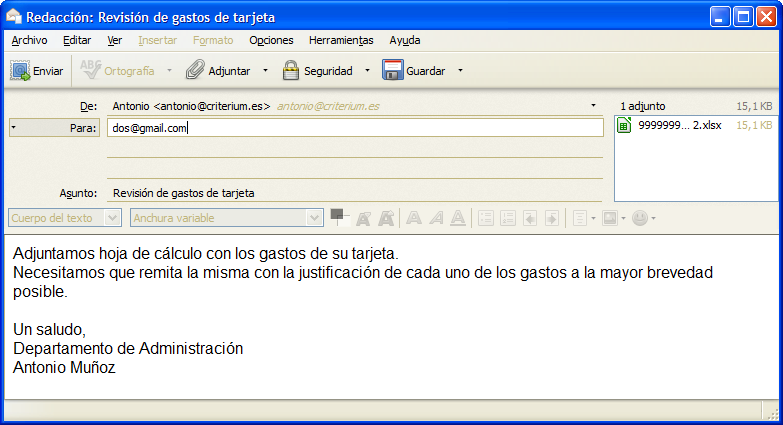
Task: Maximize the compose window
Action: tap(743, 17)
